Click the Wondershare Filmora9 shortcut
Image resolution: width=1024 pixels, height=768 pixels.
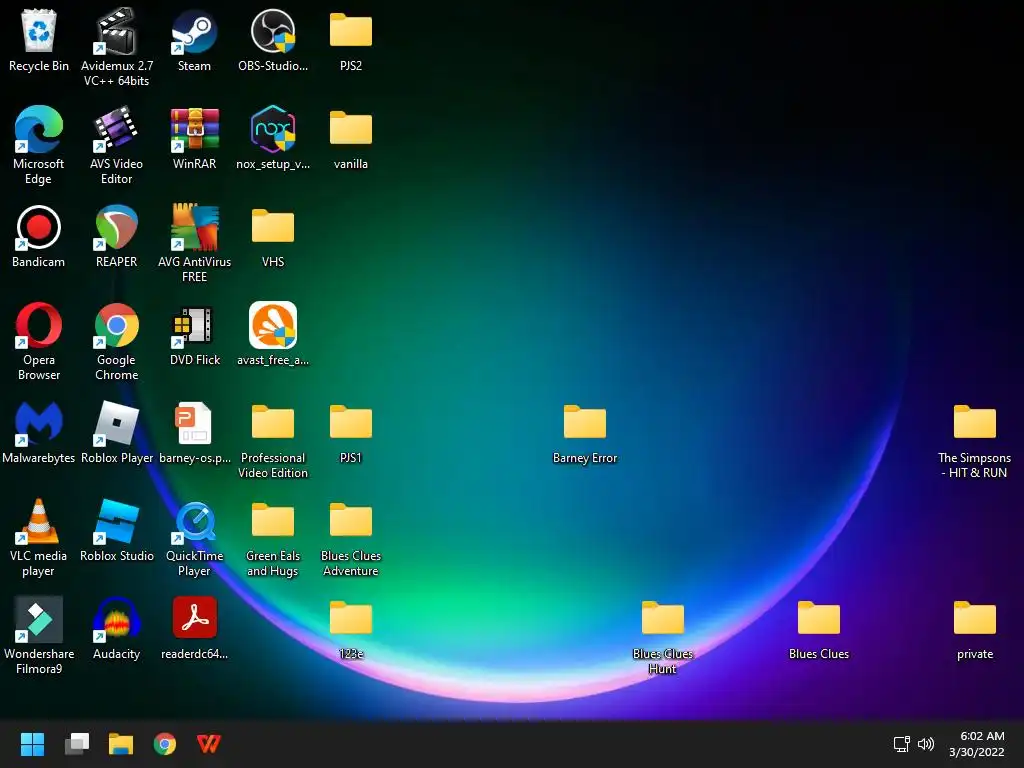pos(39,619)
